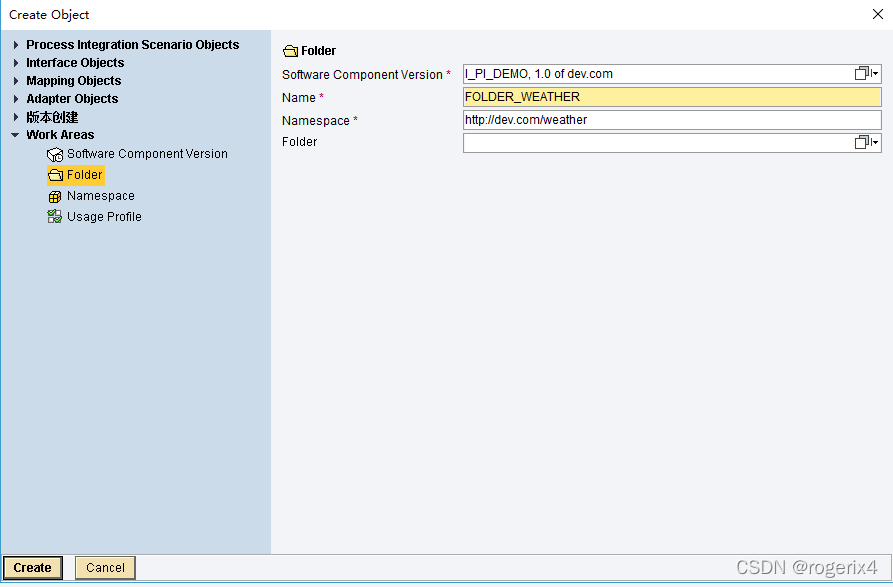The width and height of the screenshot is (893, 587).
Task: Click the Usage Profile icon
Action: 55,217
